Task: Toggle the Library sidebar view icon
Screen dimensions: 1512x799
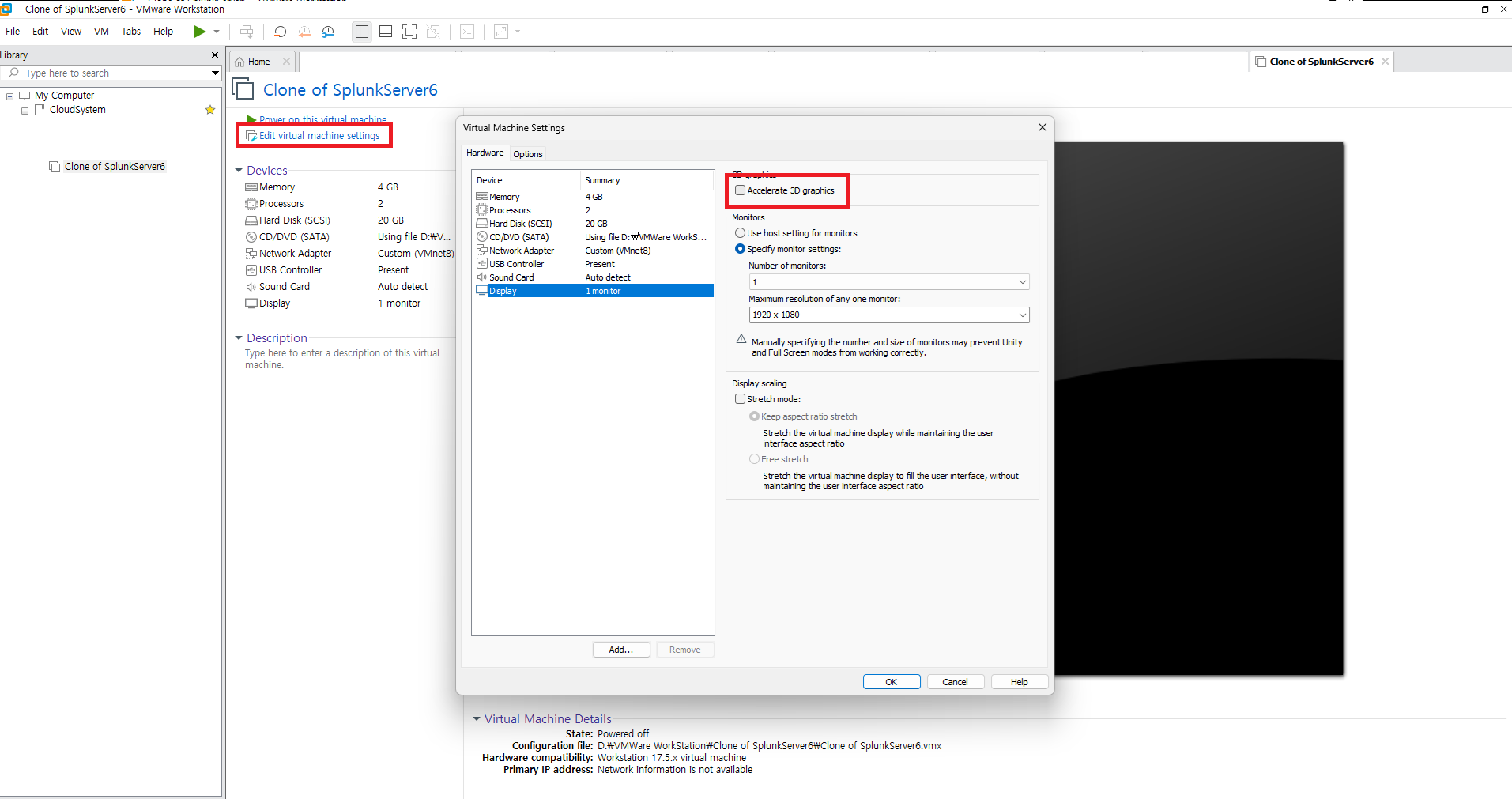Action: coord(362,32)
